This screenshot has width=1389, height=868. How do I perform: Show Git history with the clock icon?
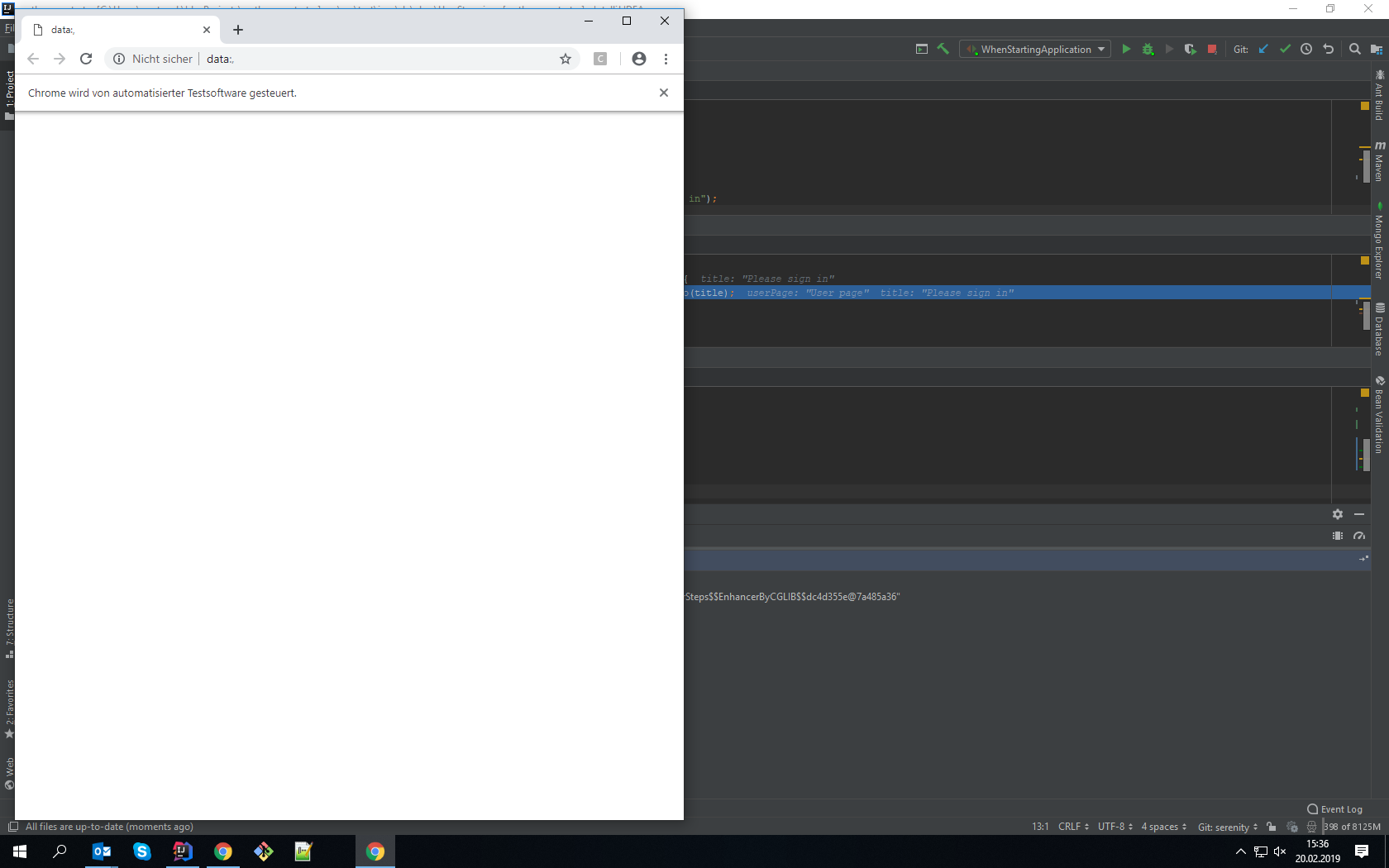1306,50
